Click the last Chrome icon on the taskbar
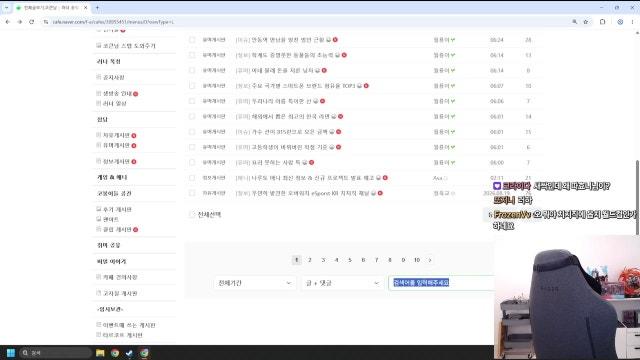 pos(144,353)
